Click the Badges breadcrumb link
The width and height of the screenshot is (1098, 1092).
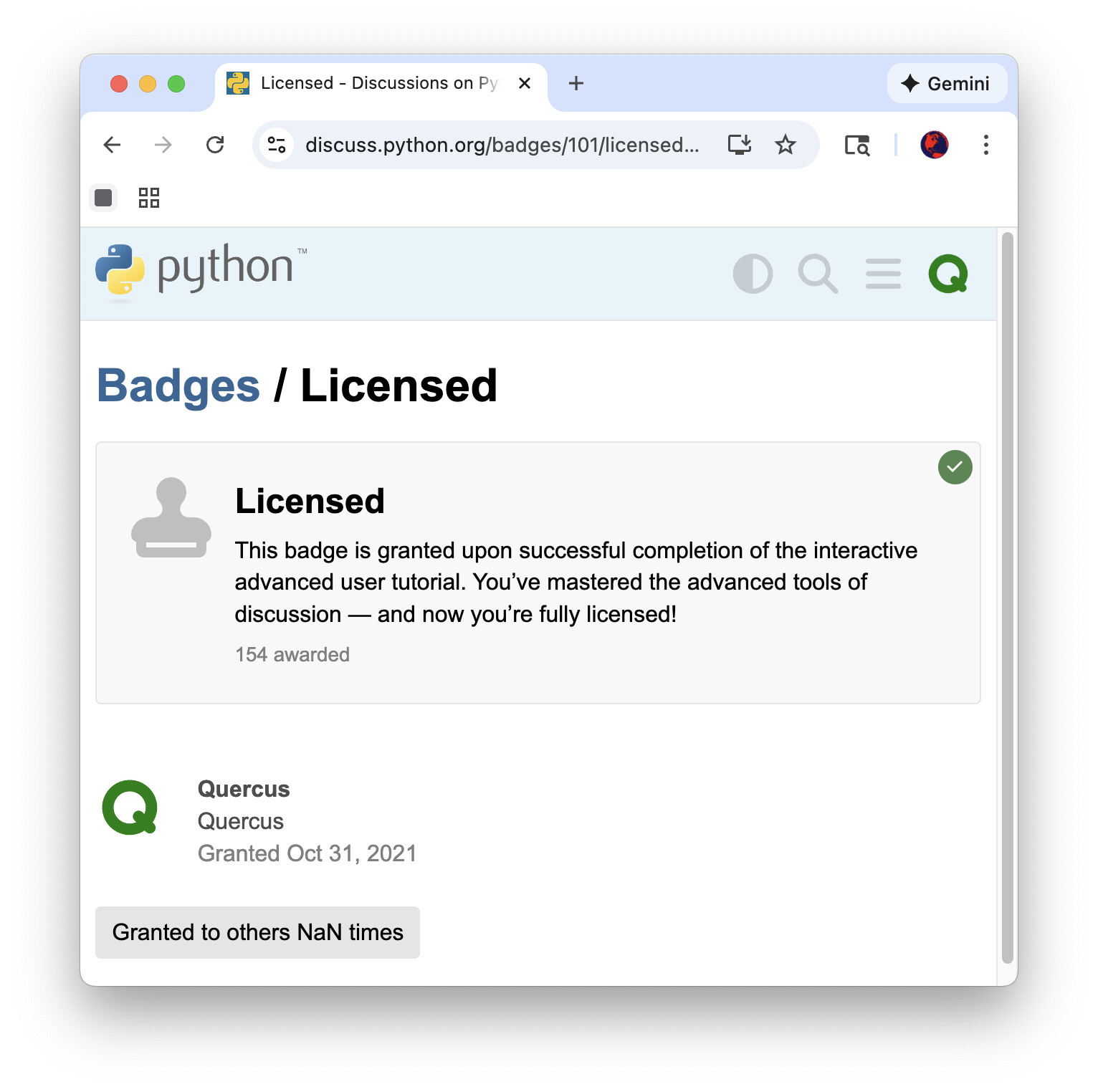coord(178,385)
